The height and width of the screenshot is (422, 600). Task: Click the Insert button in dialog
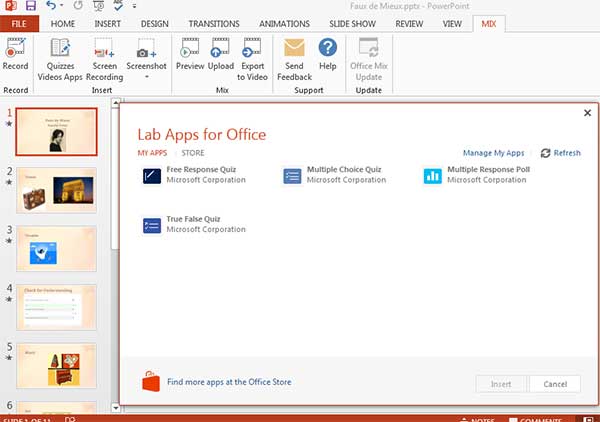501,384
